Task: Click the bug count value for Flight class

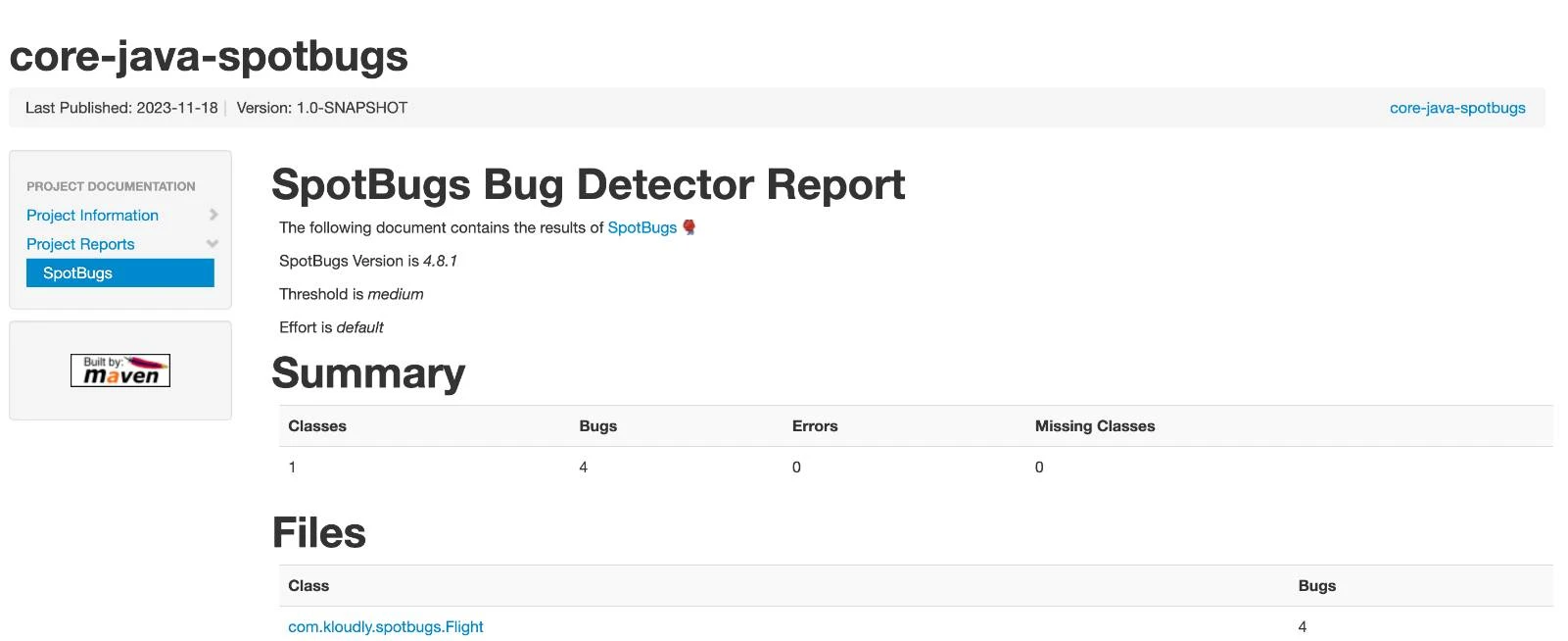Action: click(x=1302, y=626)
